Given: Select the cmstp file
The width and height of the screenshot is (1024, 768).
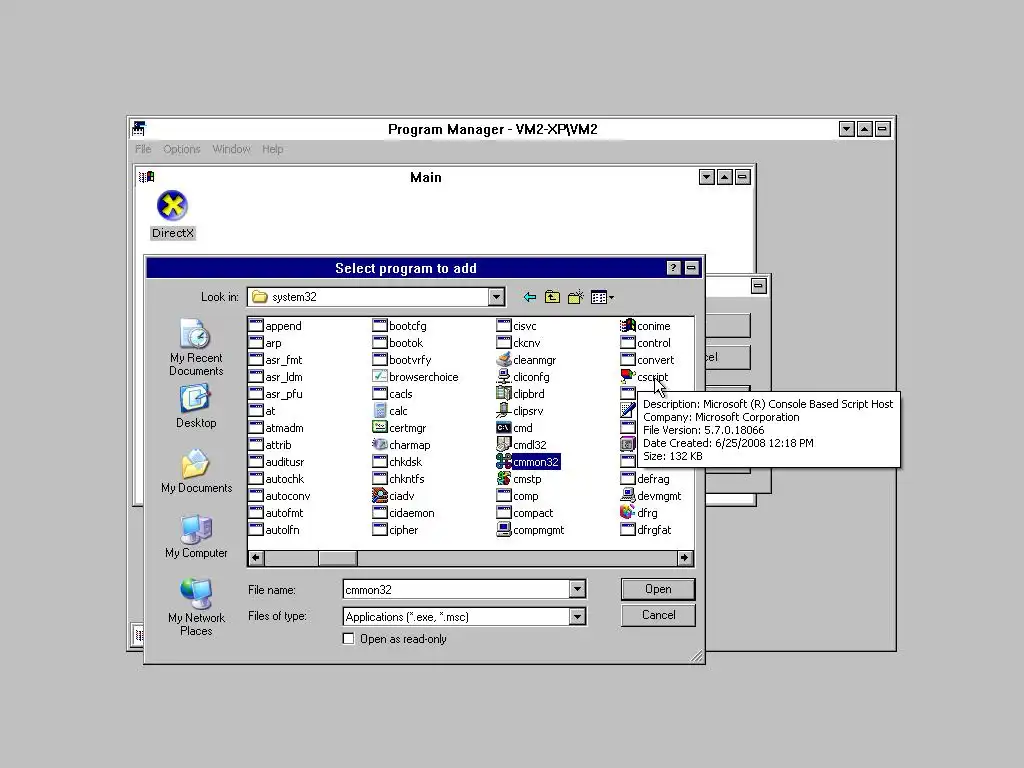Looking at the screenshot, I should pyautogui.click(x=519, y=479).
